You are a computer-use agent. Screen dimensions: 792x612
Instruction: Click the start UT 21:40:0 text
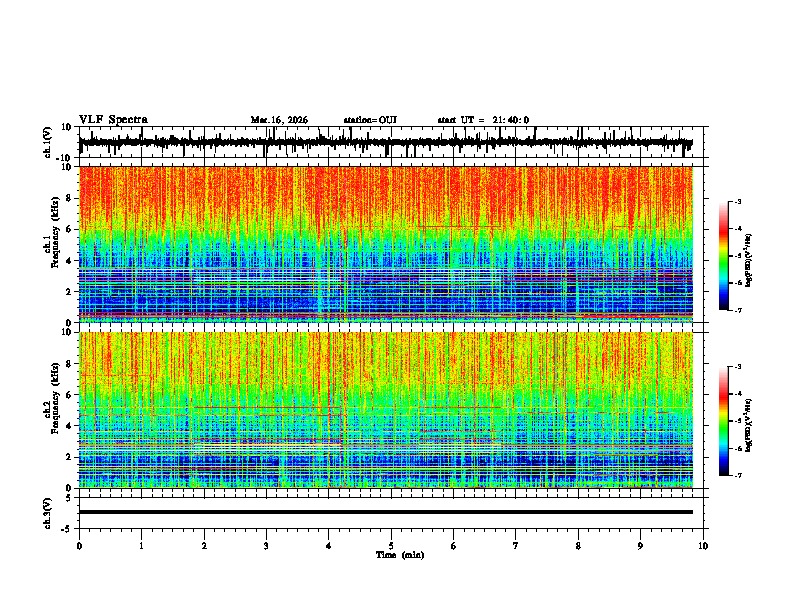[x=483, y=120]
